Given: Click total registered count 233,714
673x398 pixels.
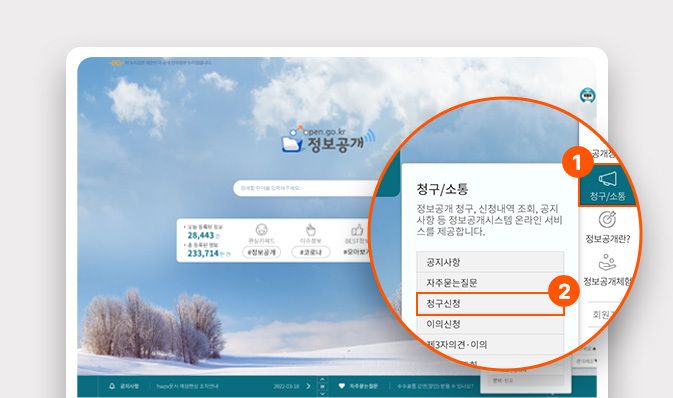Looking at the screenshot, I should [x=203, y=253].
